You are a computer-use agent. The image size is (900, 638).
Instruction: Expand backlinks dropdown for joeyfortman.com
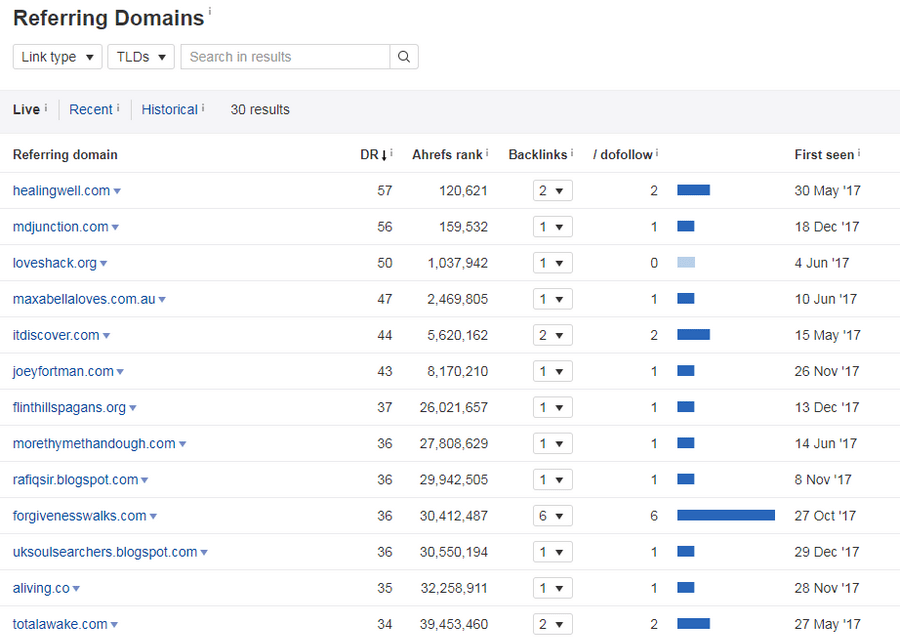pos(553,371)
